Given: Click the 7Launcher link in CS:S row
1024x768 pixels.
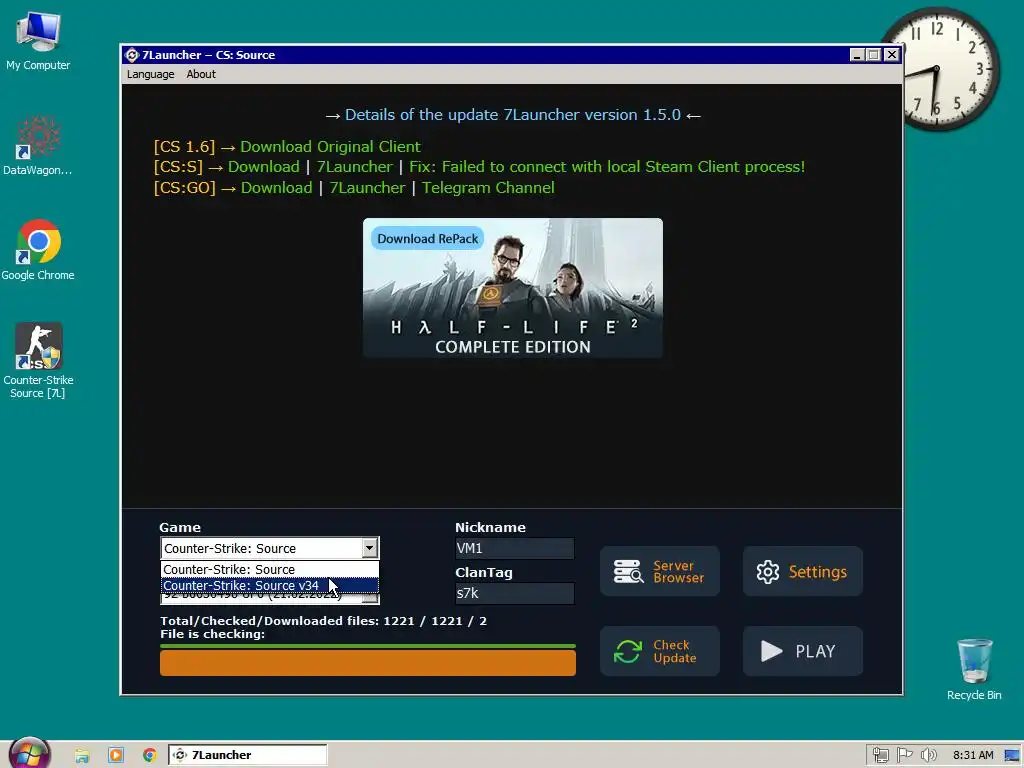Looking at the screenshot, I should (355, 167).
